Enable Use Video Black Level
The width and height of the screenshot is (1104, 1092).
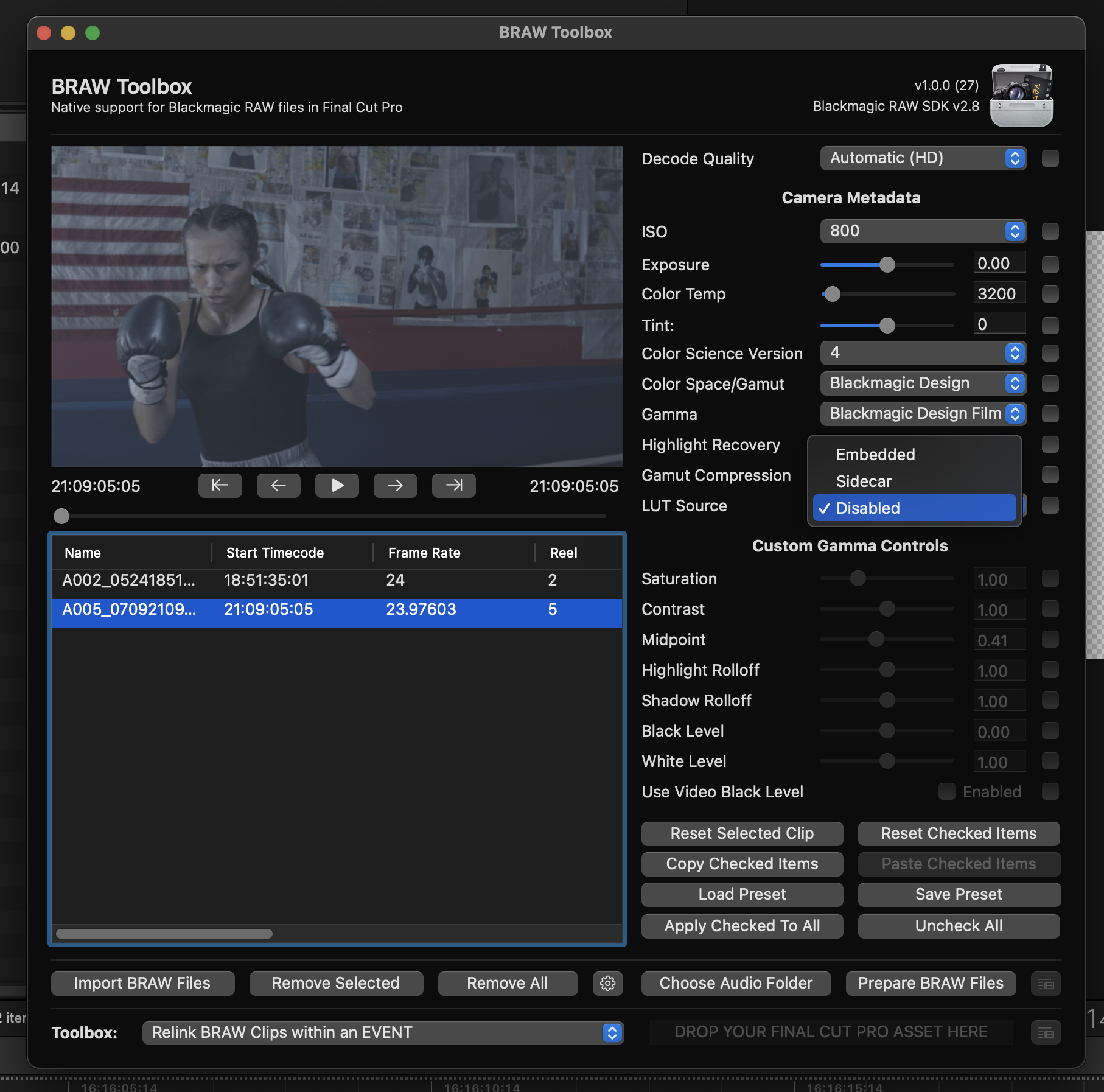point(947,791)
